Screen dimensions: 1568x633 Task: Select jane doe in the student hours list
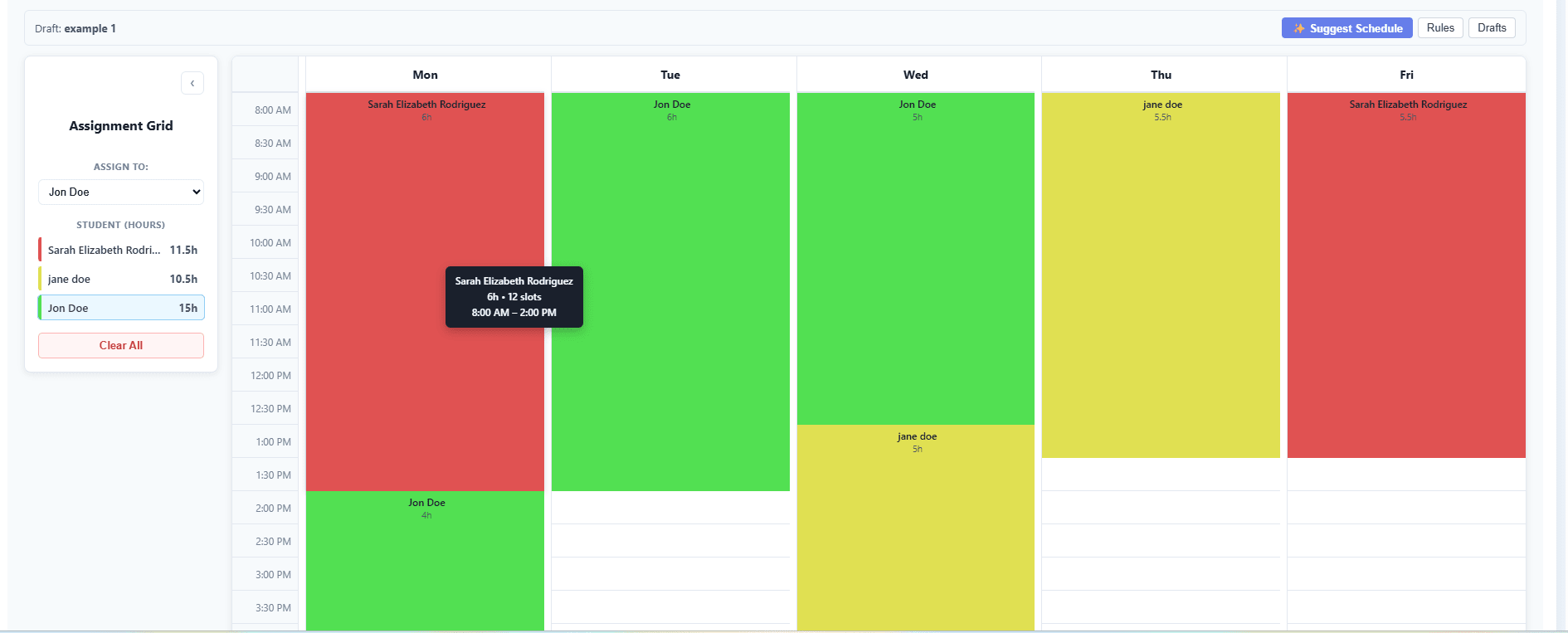point(121,279)
